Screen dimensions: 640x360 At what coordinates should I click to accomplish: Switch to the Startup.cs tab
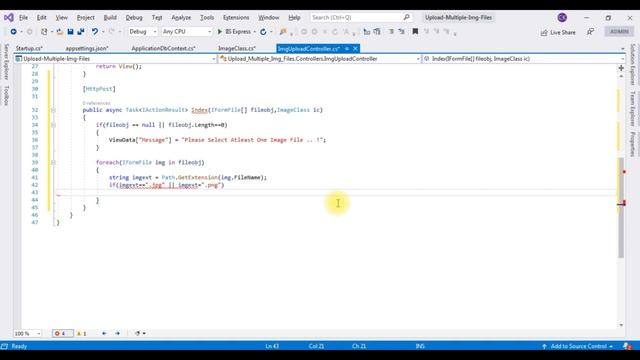point(29,49)
